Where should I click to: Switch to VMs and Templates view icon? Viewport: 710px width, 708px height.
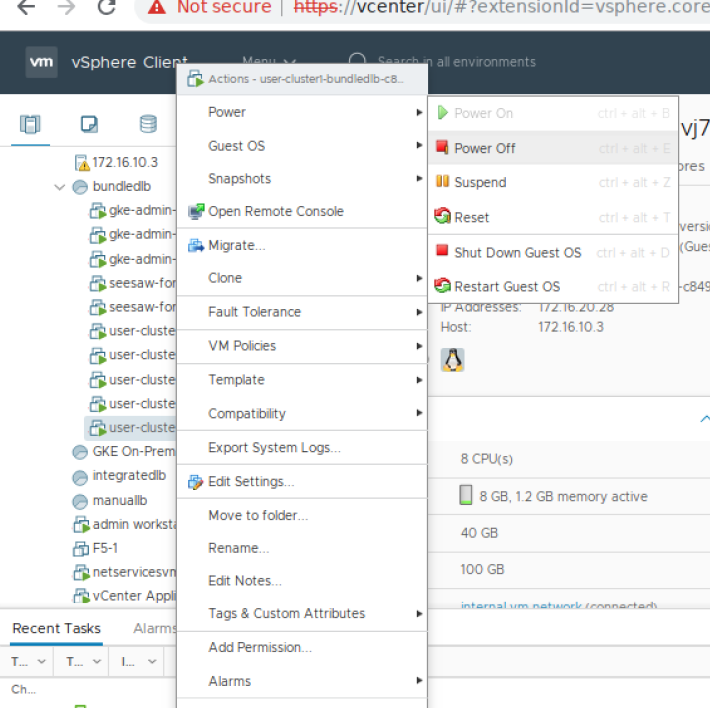point(89,124)
